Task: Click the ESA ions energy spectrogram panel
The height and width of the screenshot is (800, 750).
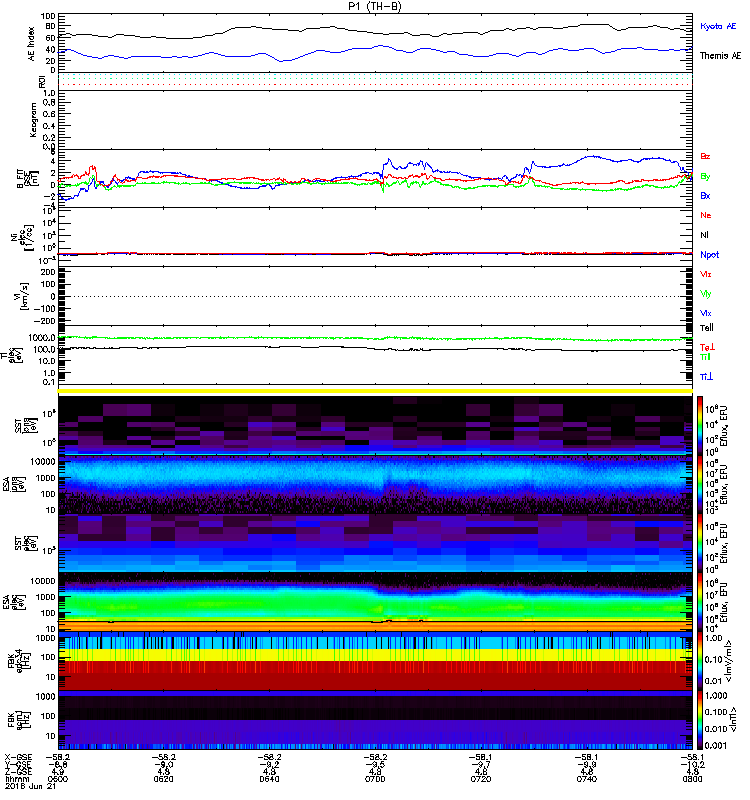Action: 375,485
